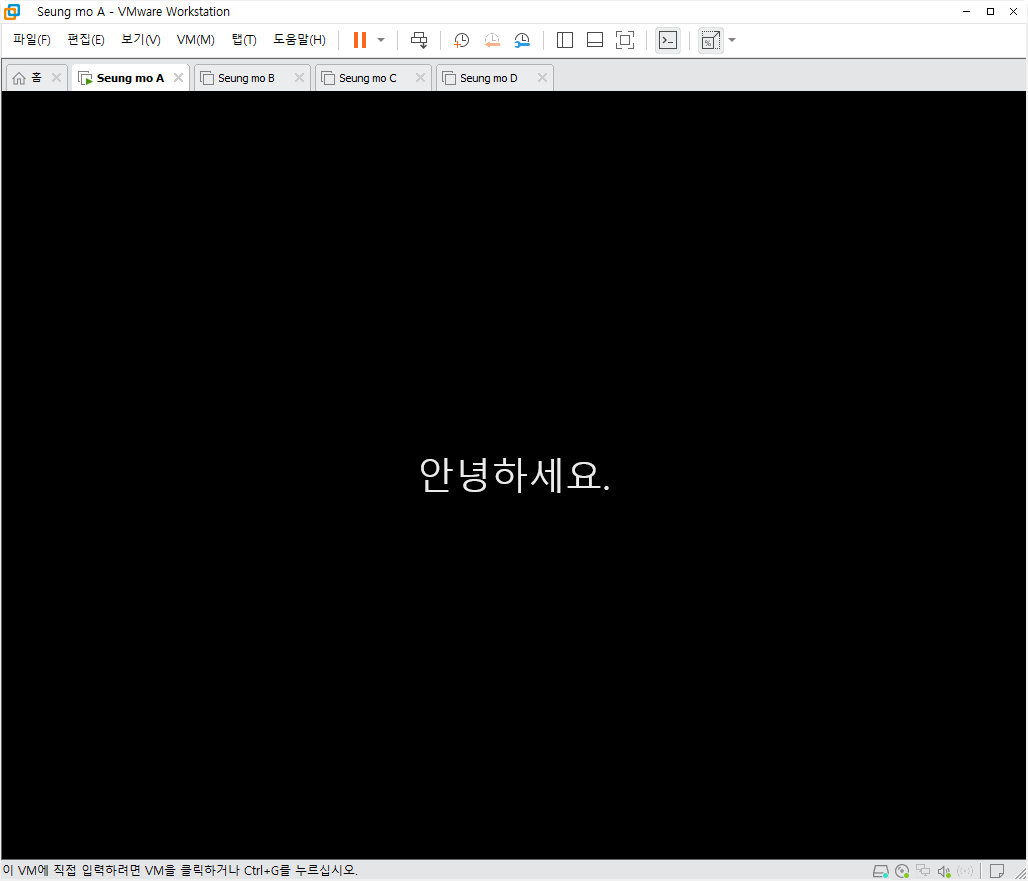Image resolution: width=1028 pixels, height=881 pixels.
Task: Open the 탭(T) menu
Action: click(x=244, y=39)
